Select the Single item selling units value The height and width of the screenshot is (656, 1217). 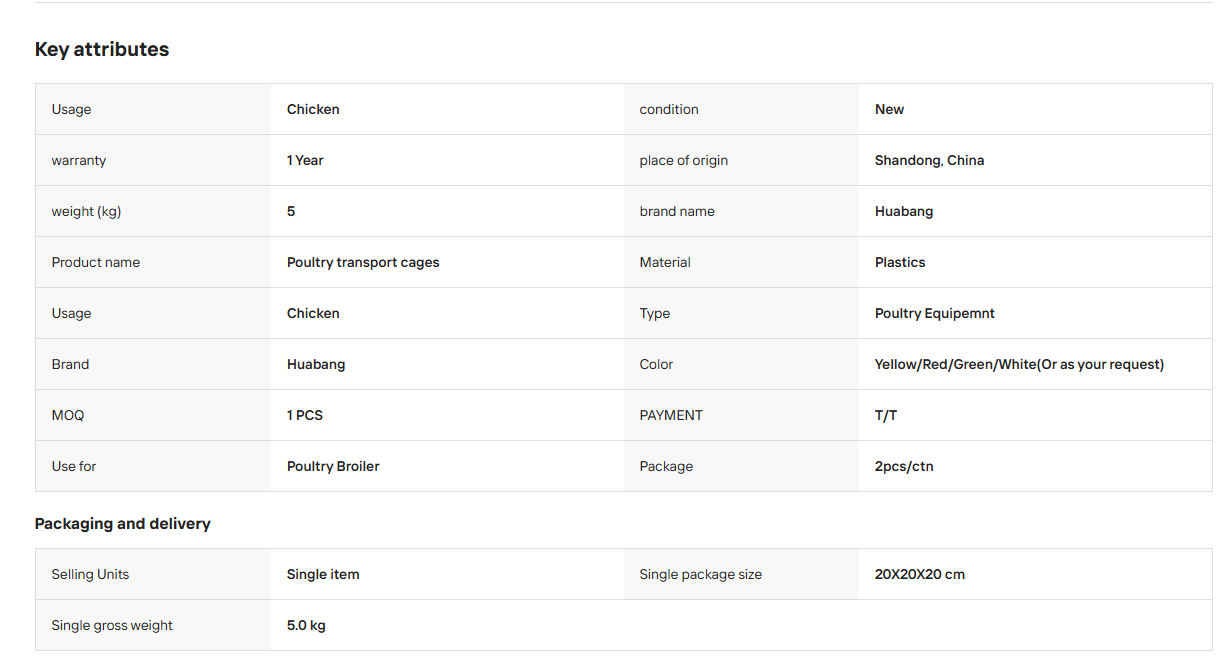click(323, 574)
